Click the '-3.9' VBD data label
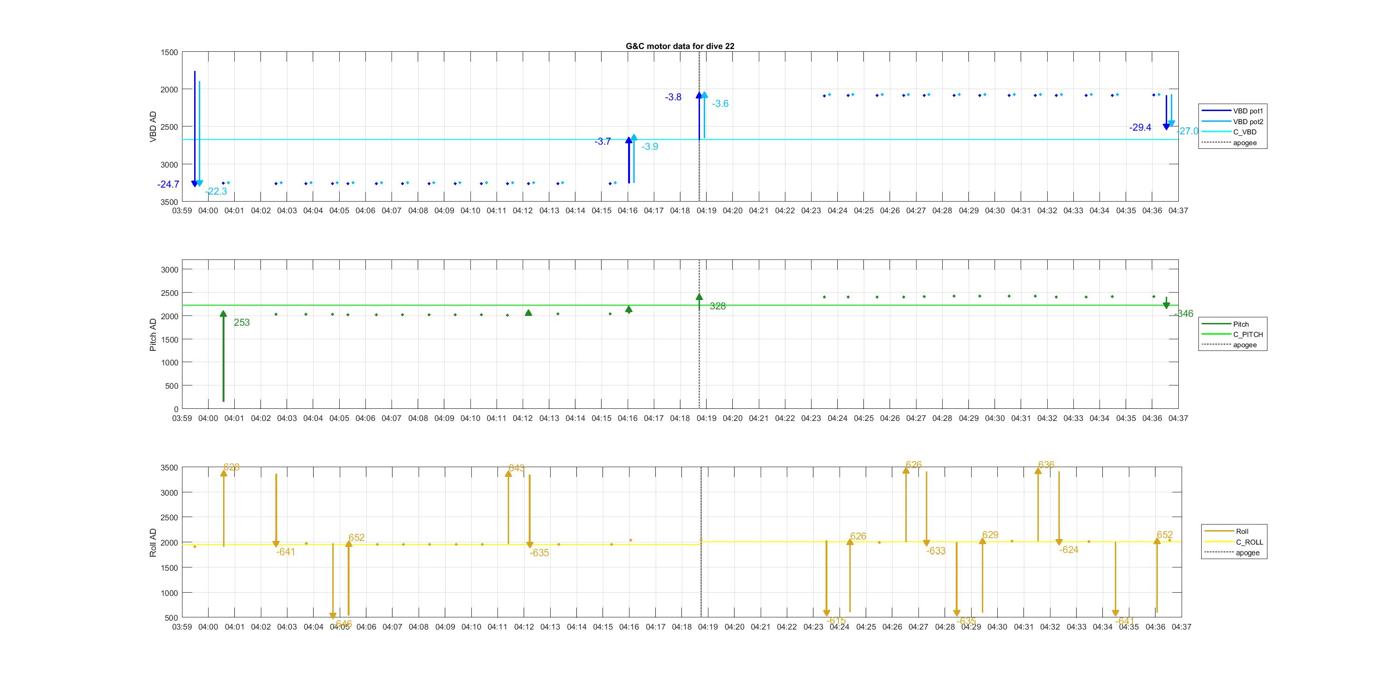The height and width of the screenshot is (693, 1400). pyautogui.click(x=650, y=147)
